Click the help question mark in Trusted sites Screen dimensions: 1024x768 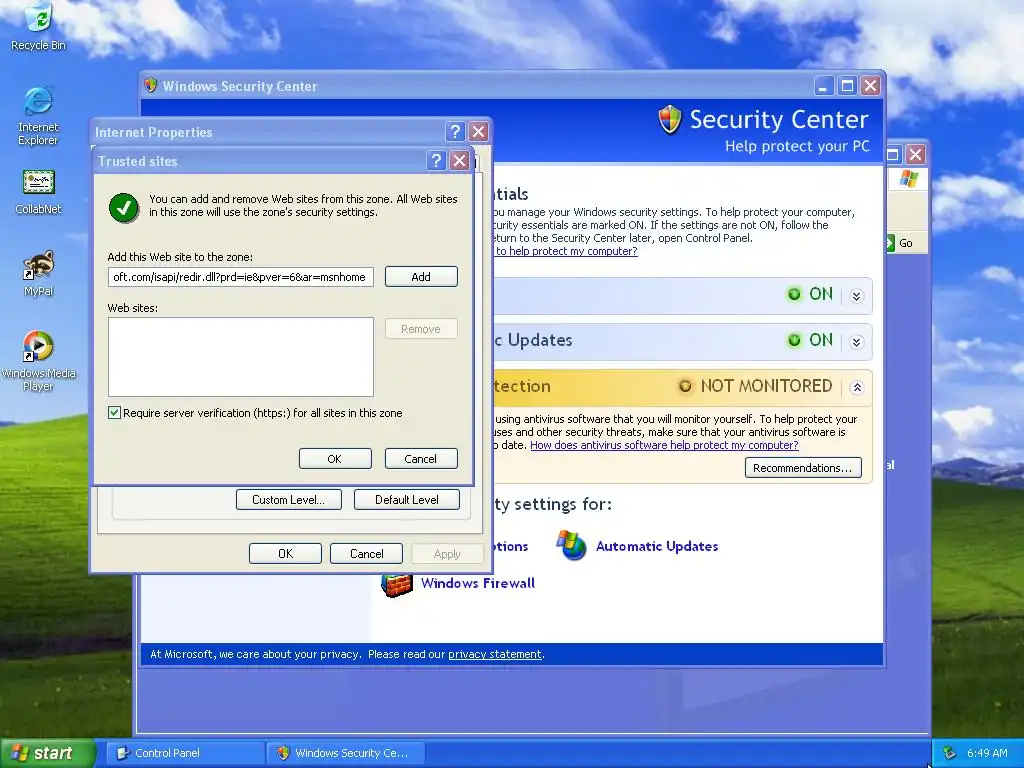pyautogui.click(x=436, y=161)
